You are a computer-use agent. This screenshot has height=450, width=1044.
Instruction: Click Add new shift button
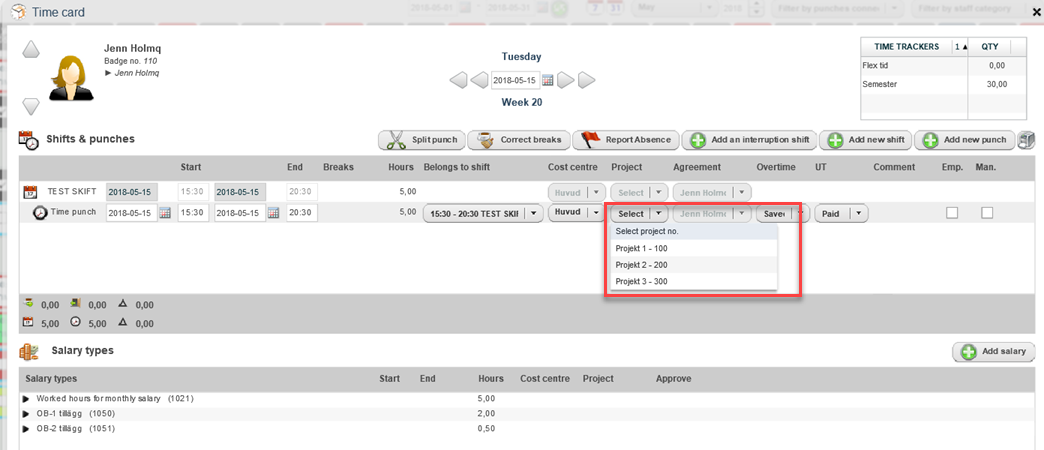866,140
